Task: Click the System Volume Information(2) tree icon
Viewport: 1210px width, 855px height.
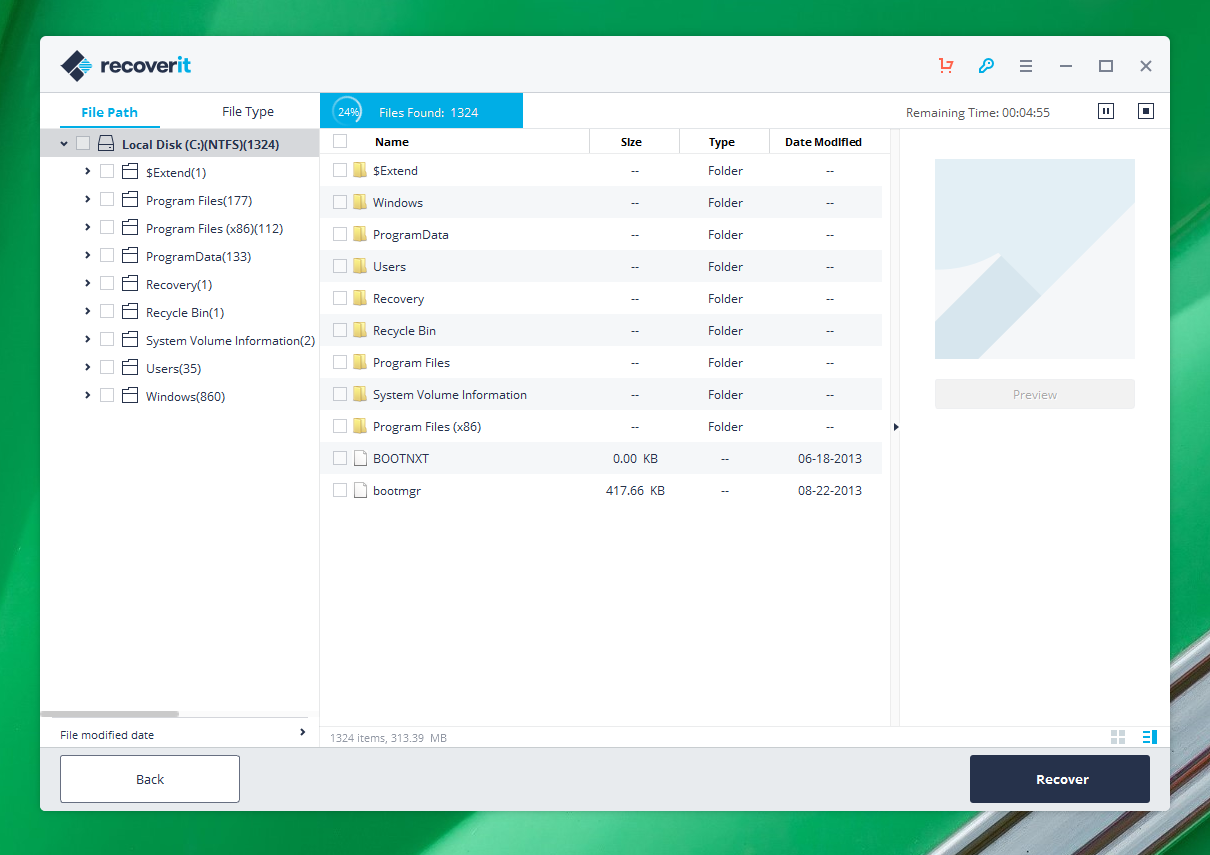Action: click(129, 340)
